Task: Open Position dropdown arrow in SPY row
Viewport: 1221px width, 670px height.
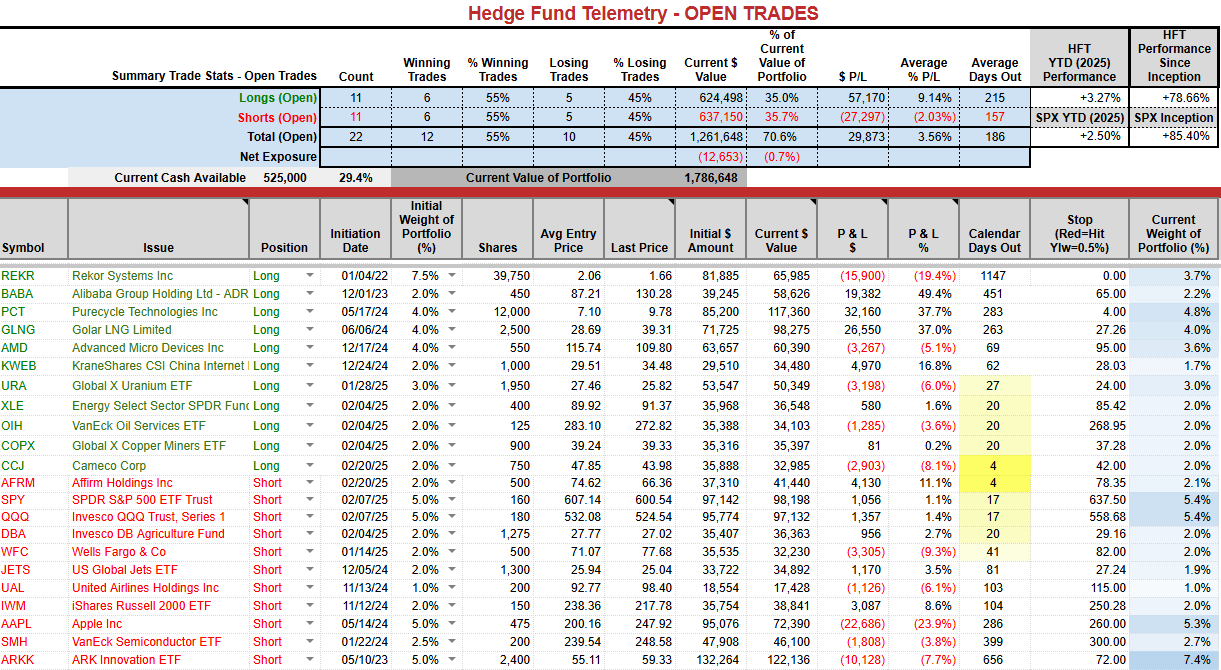Action: tap(309, 500)
